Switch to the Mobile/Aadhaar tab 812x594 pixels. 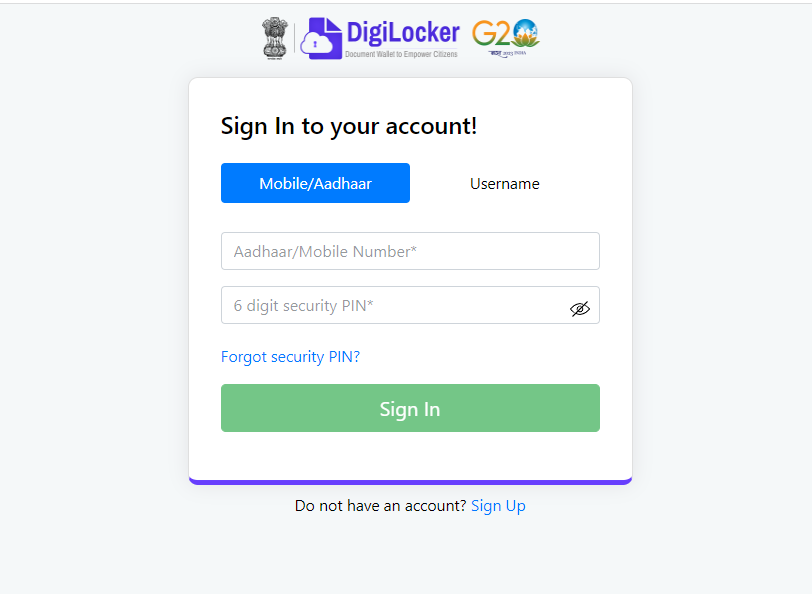(315, 183)
